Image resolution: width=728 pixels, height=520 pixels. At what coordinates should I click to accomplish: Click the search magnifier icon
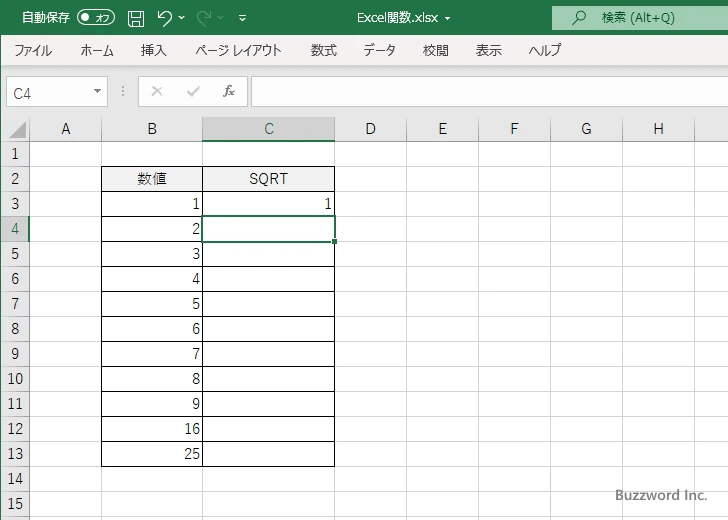click(578, 18)
